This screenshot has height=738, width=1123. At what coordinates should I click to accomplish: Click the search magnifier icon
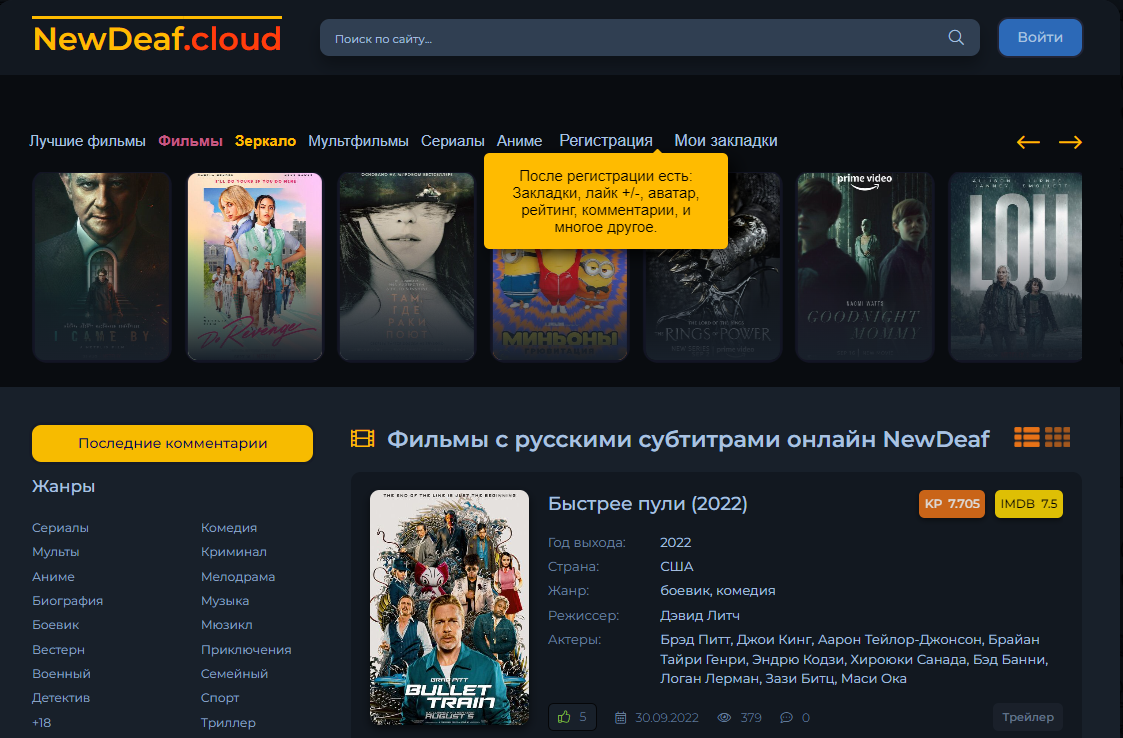pos(955,37)
